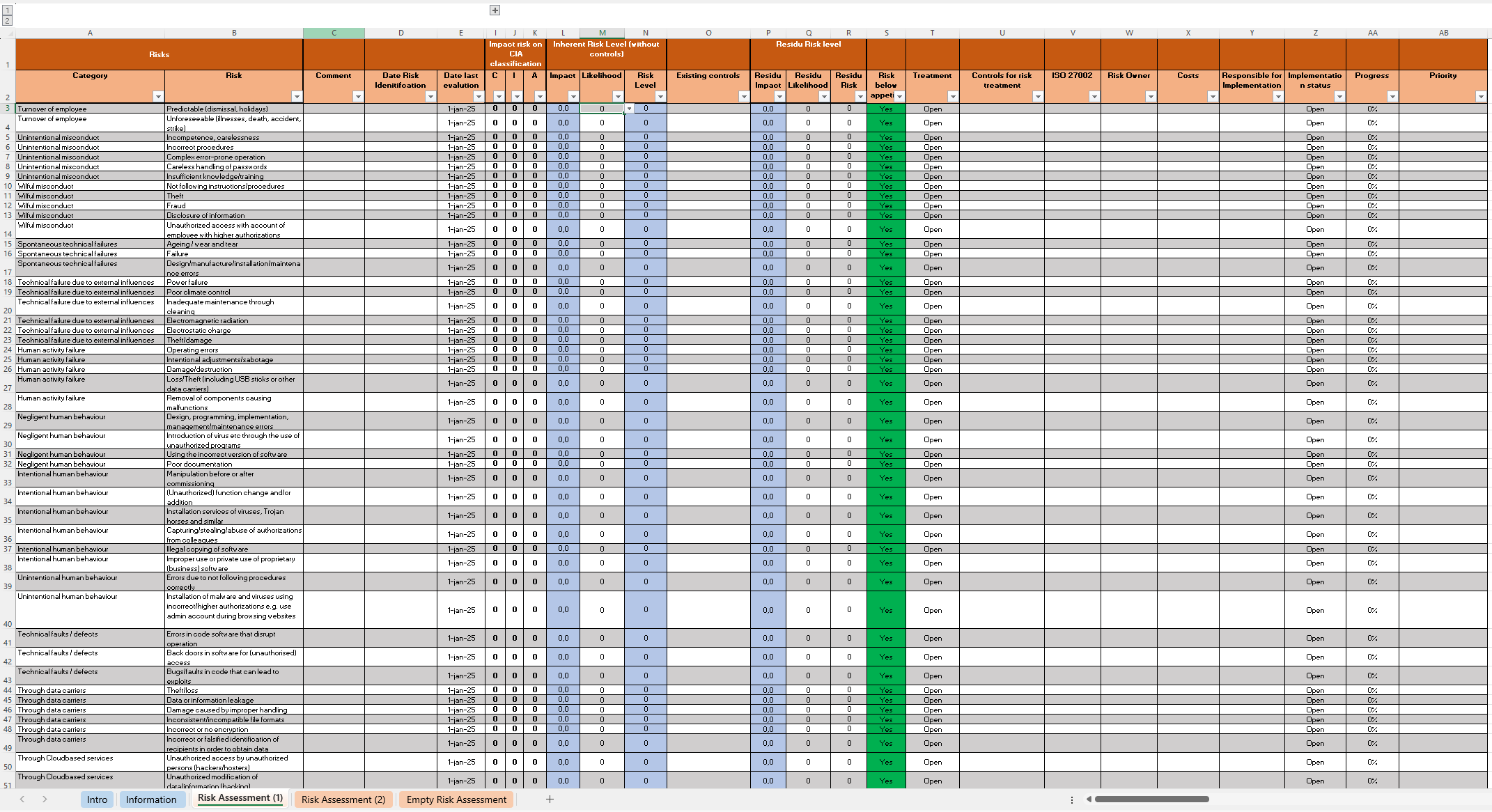This screenshot has height=812, width=1492.
Task: Switch to the Risk Assessment (2) tab
Action: 343,799
